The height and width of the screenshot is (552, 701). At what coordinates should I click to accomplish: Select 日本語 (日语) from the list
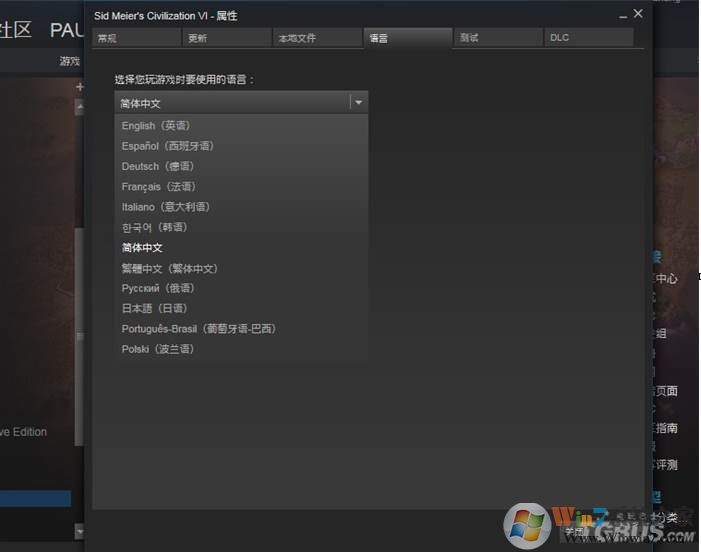click(x=154, y=308)
